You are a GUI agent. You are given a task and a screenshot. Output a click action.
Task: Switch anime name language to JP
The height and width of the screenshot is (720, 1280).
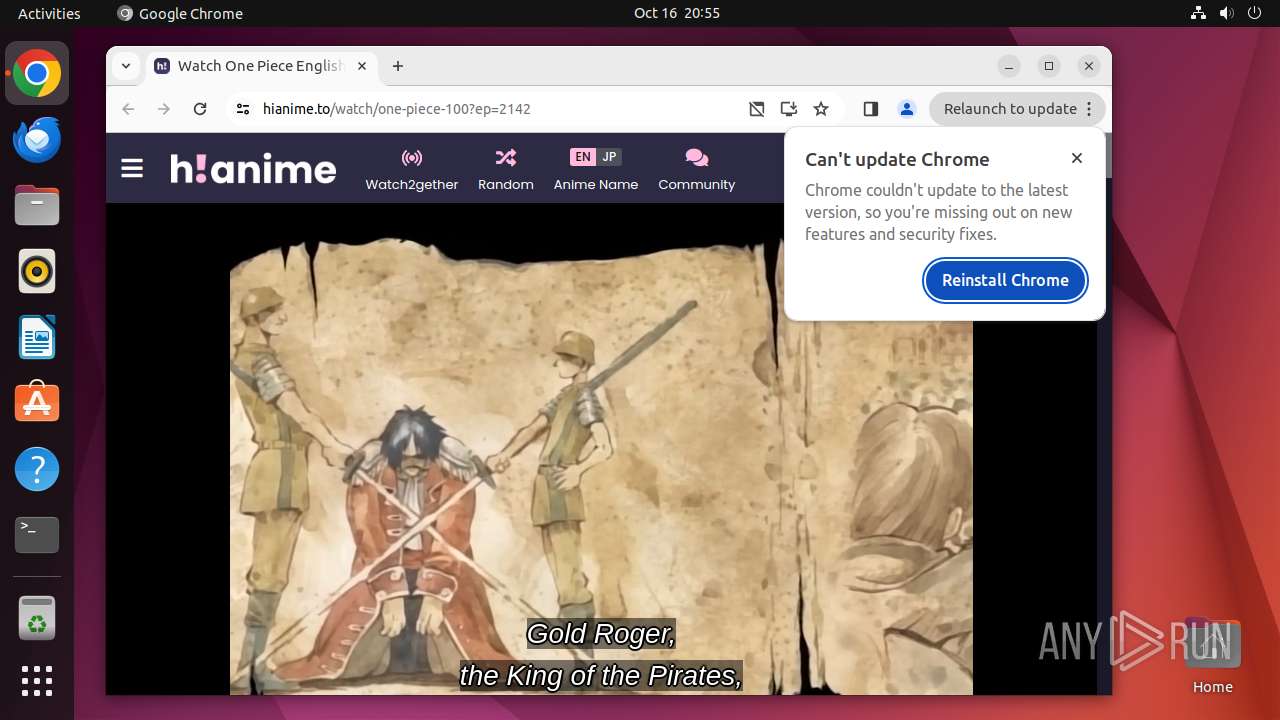(609, 157)
